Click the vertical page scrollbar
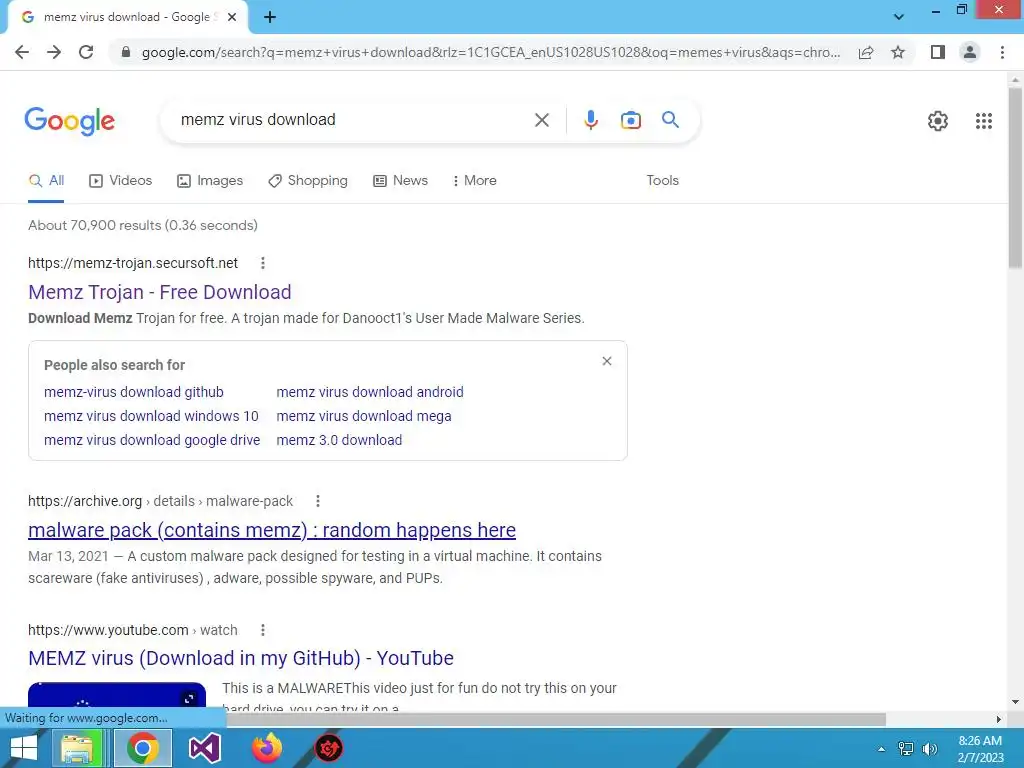This screenshot has width=1024, height=768. tap(1015, 176)
